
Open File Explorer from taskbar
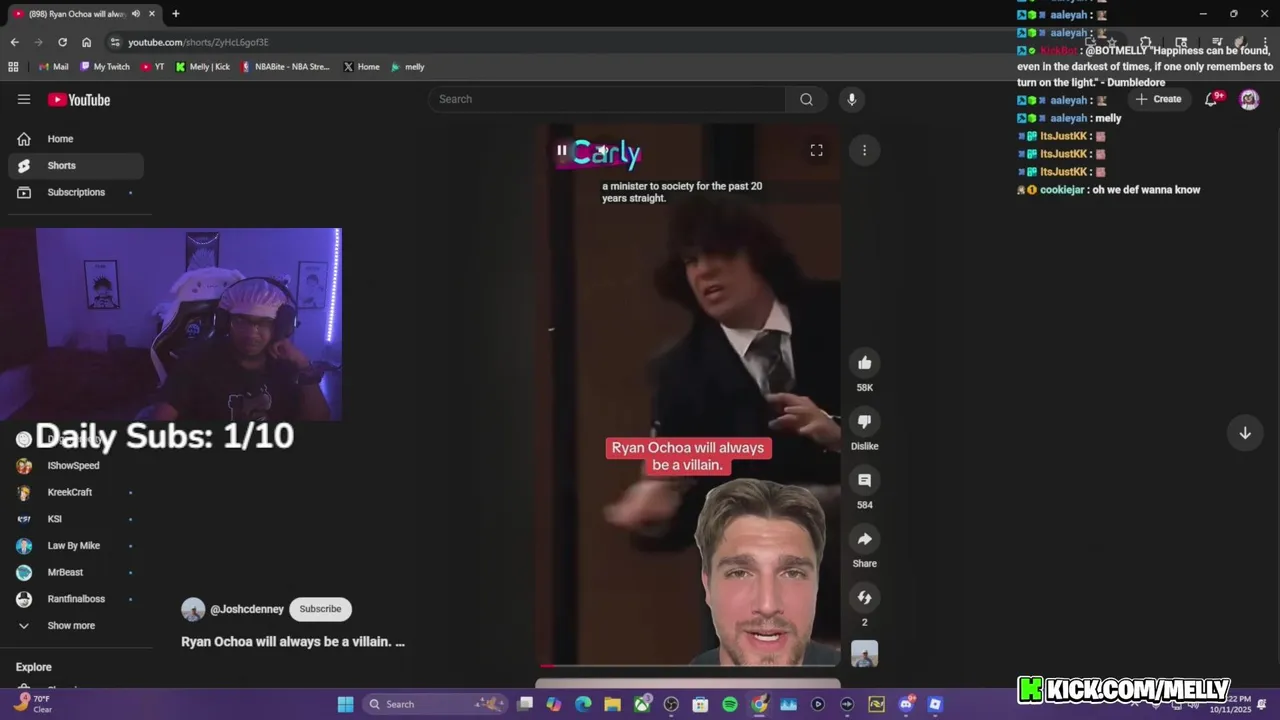[612, 704]
